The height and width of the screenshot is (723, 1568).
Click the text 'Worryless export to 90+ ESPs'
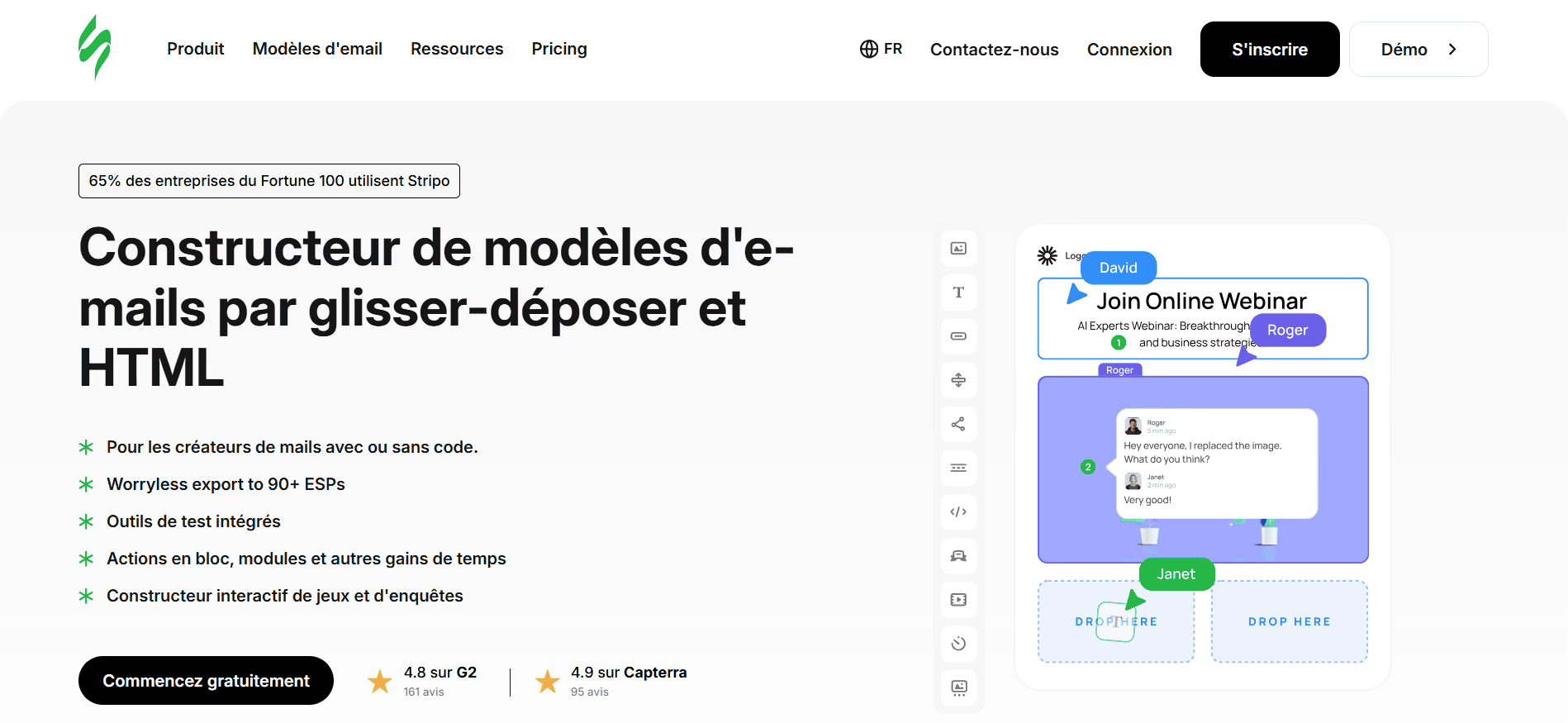point(226,484)
